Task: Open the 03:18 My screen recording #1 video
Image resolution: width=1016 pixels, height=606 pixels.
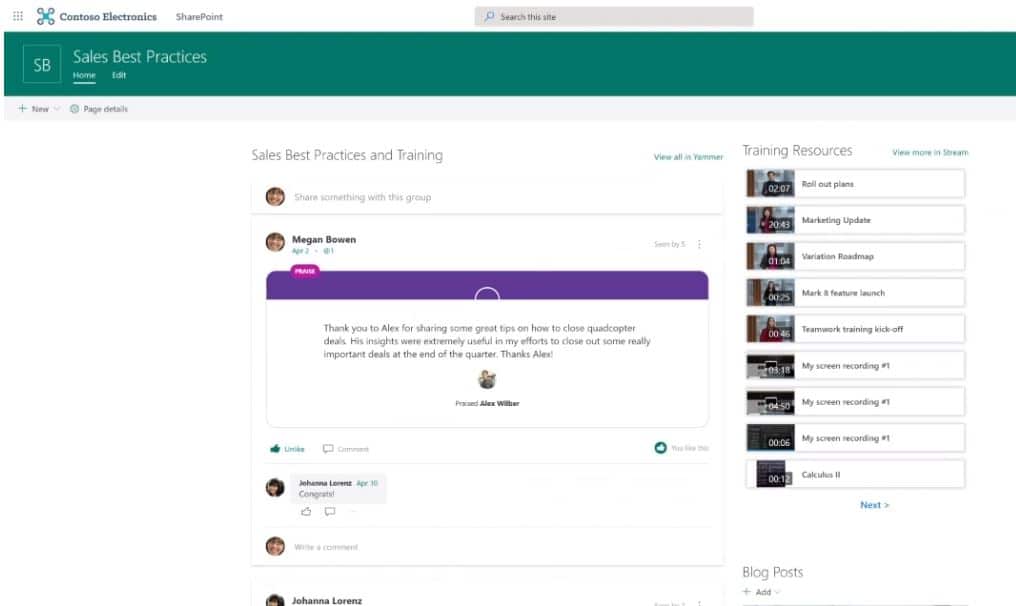Action: coord(855,366)
